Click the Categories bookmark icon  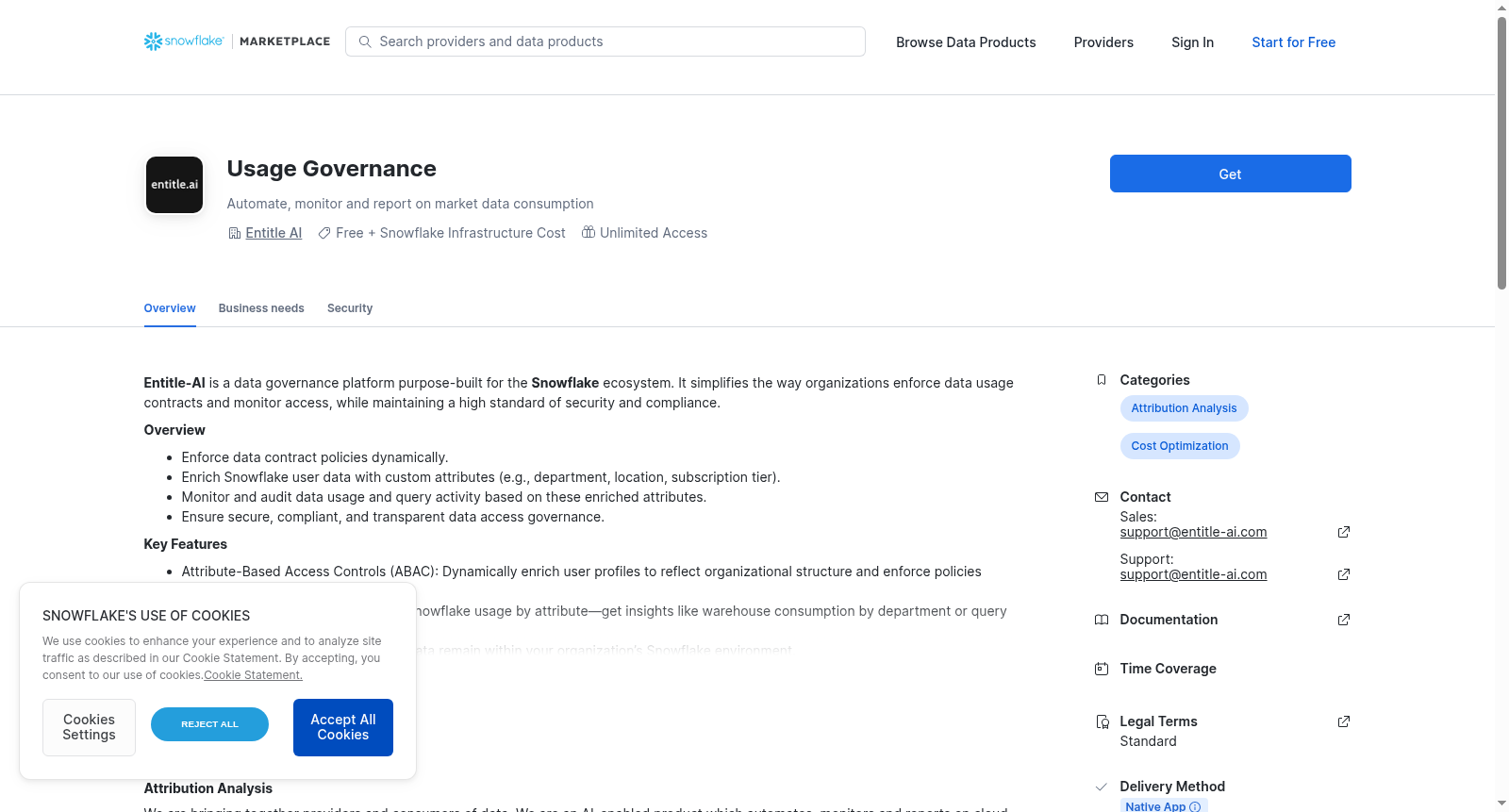[x=1102, y=380]
